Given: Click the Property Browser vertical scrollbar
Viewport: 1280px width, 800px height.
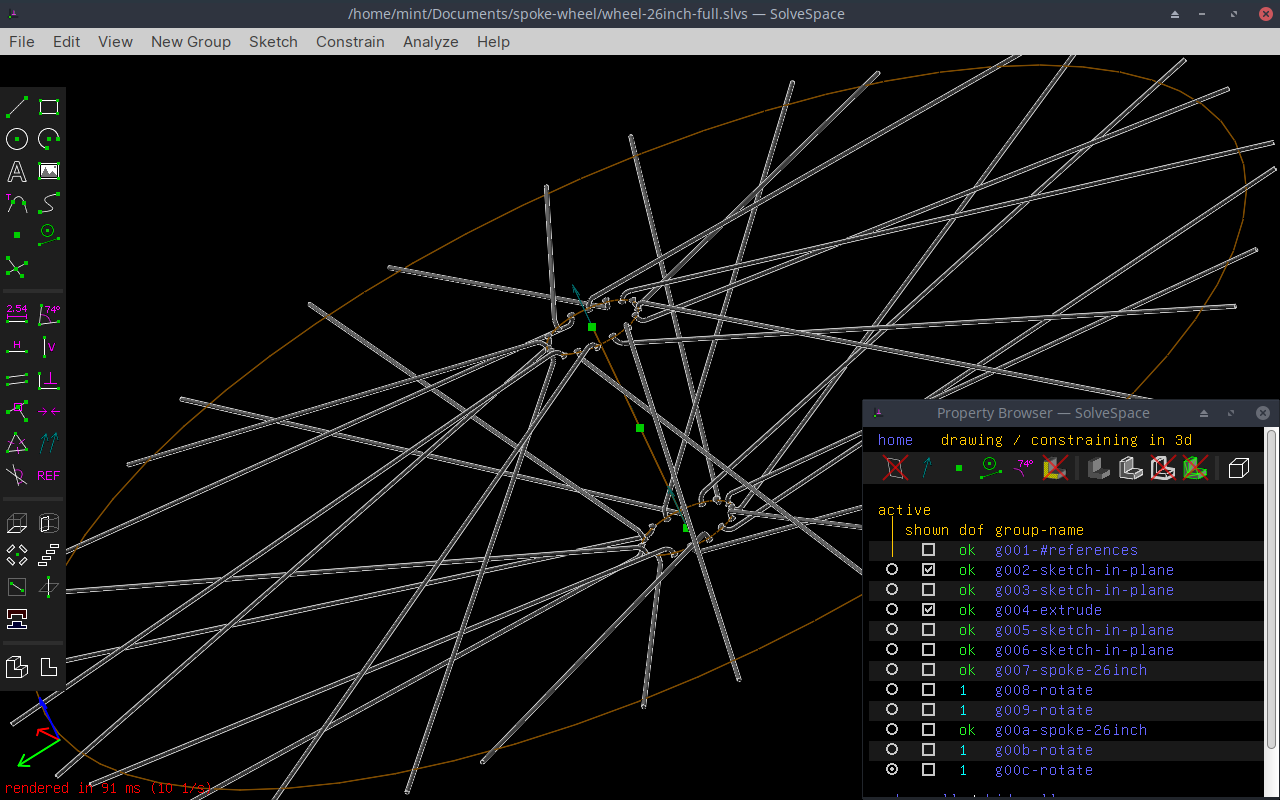Looking at the screenshot, I should 1272,590.
